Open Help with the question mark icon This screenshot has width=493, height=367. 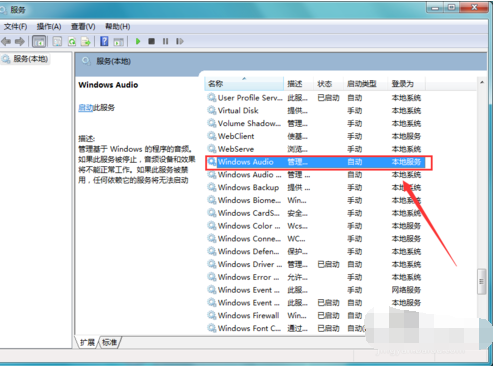(x=104, y=41)
